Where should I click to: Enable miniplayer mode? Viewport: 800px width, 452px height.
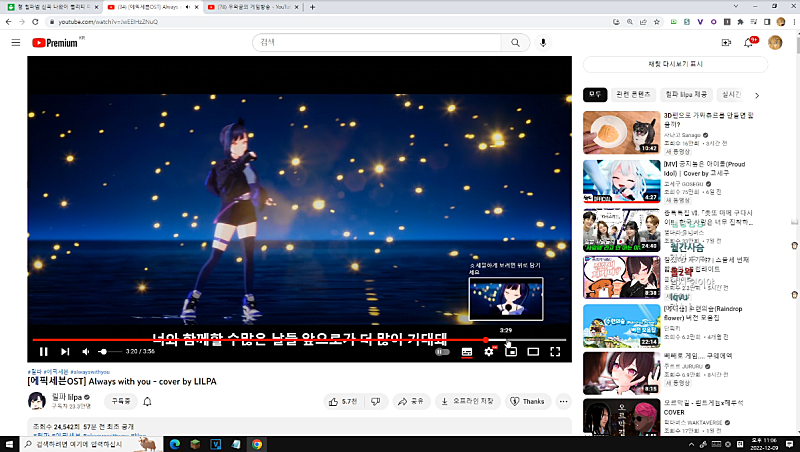pyautogui.click(x=511, y=351)
